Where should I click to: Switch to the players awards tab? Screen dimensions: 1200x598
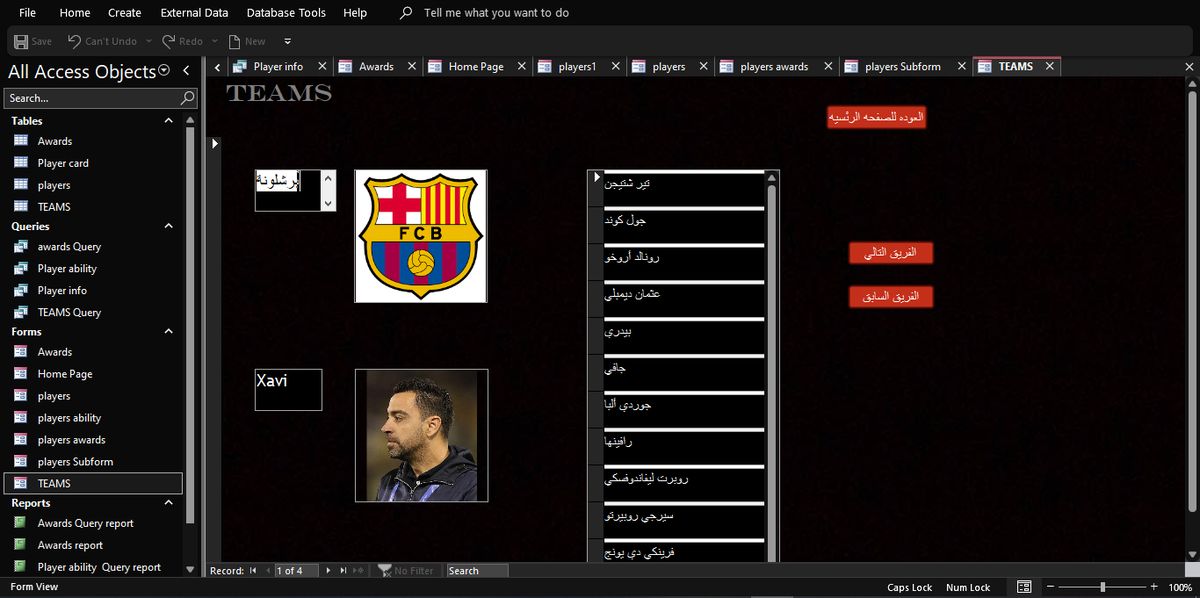774,66
